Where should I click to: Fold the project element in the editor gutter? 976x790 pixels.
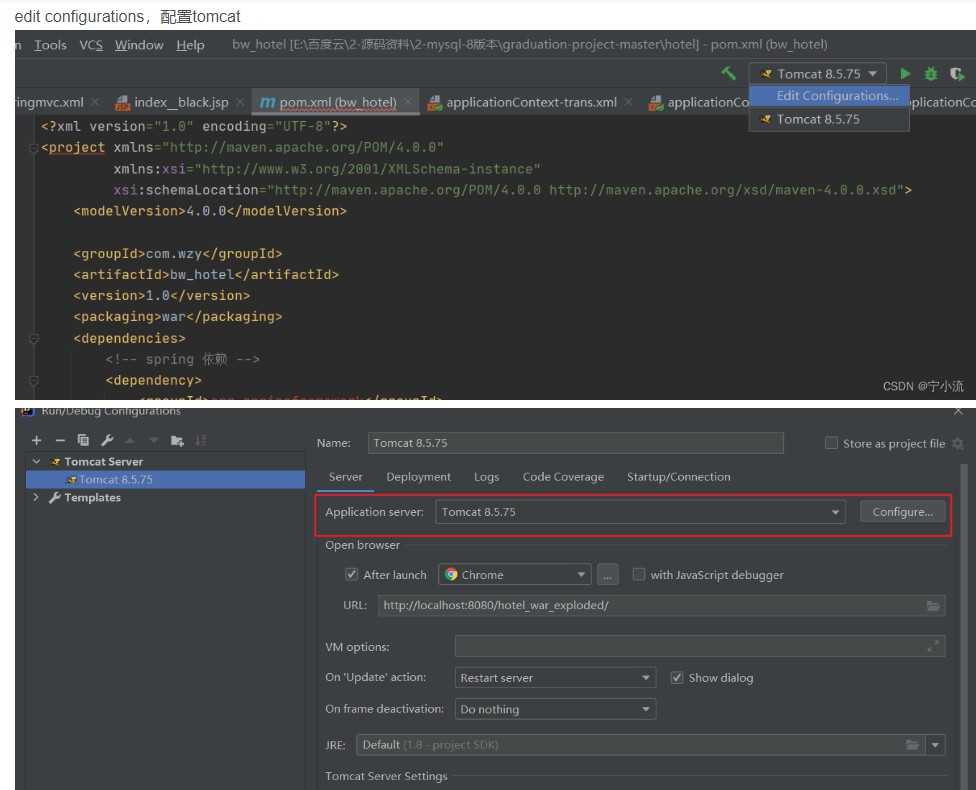point(34,148)
